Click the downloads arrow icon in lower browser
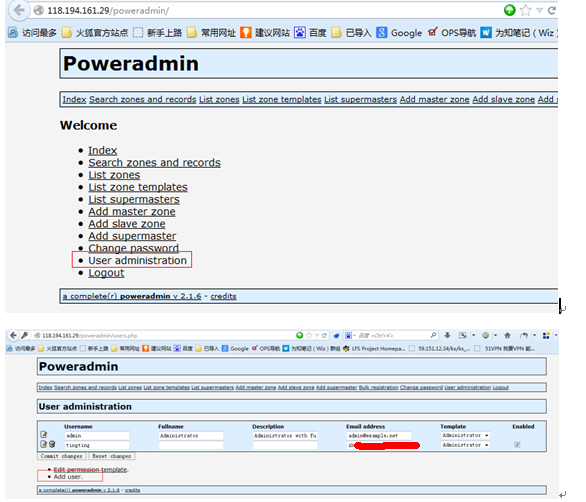The height and width of the screenshot is (502, 586). (x=447, y=335)
